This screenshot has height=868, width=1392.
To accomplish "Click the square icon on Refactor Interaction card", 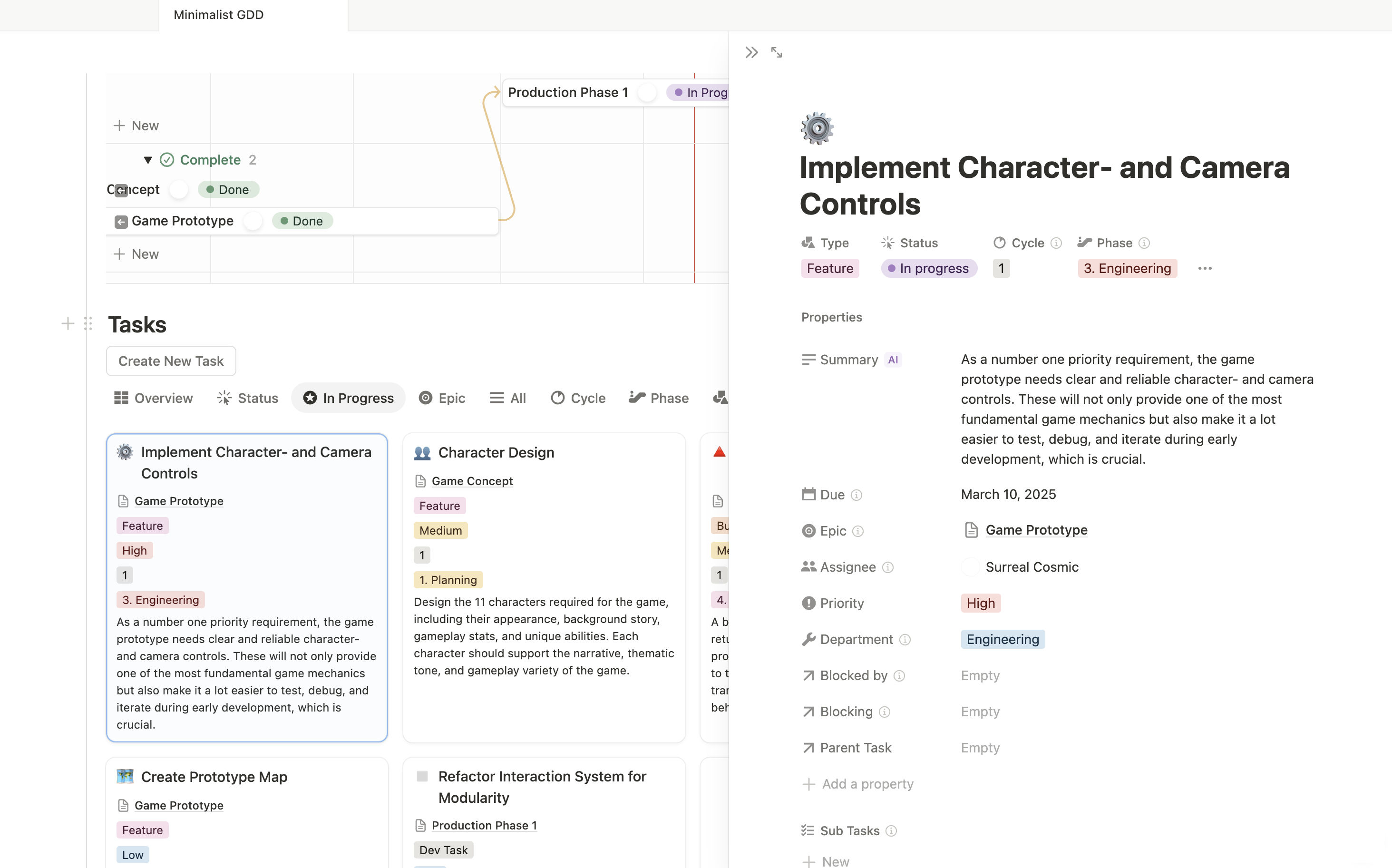I will point(422,777).
